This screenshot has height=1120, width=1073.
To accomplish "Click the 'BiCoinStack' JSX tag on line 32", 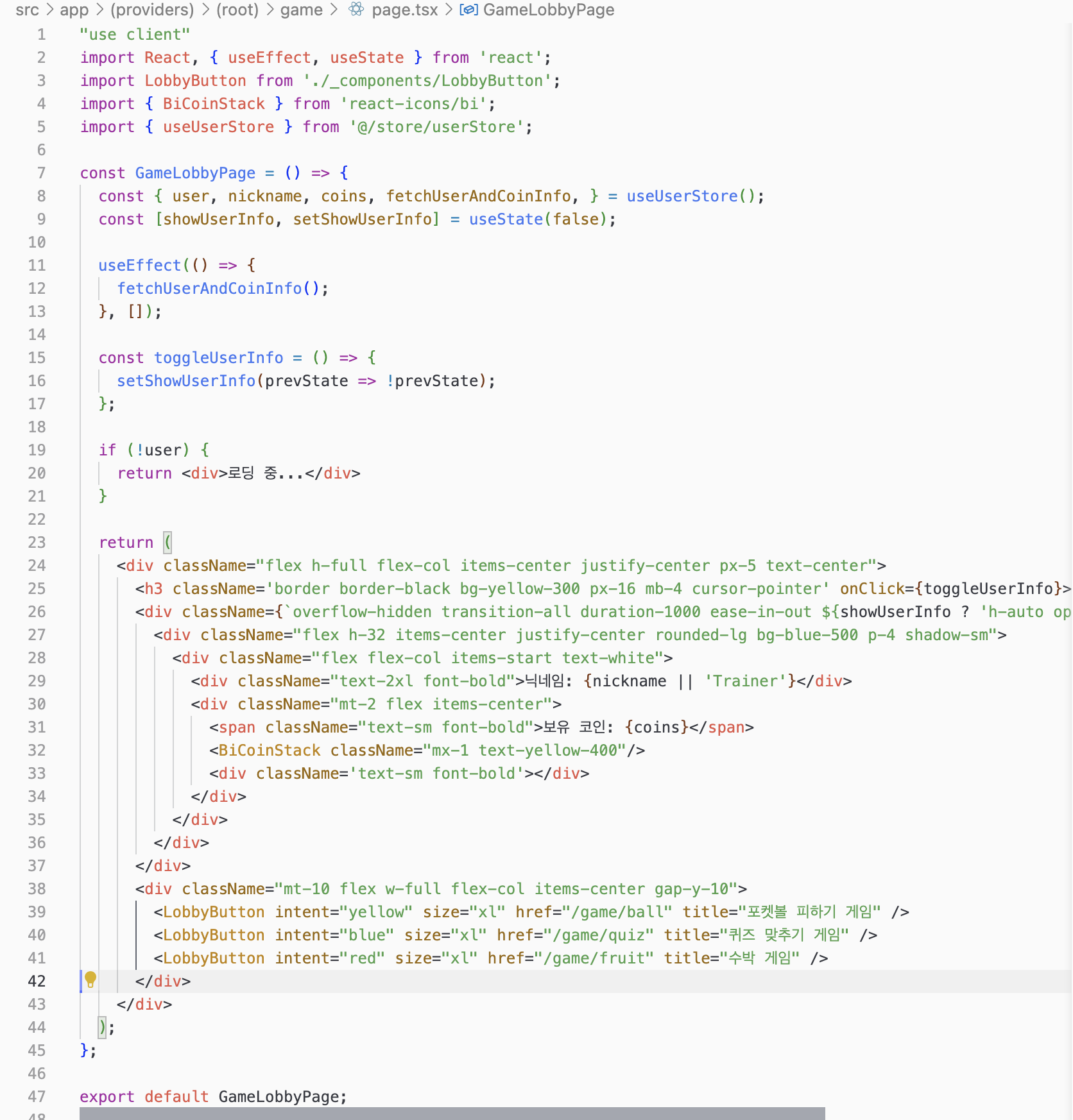I will click(269, 751).
